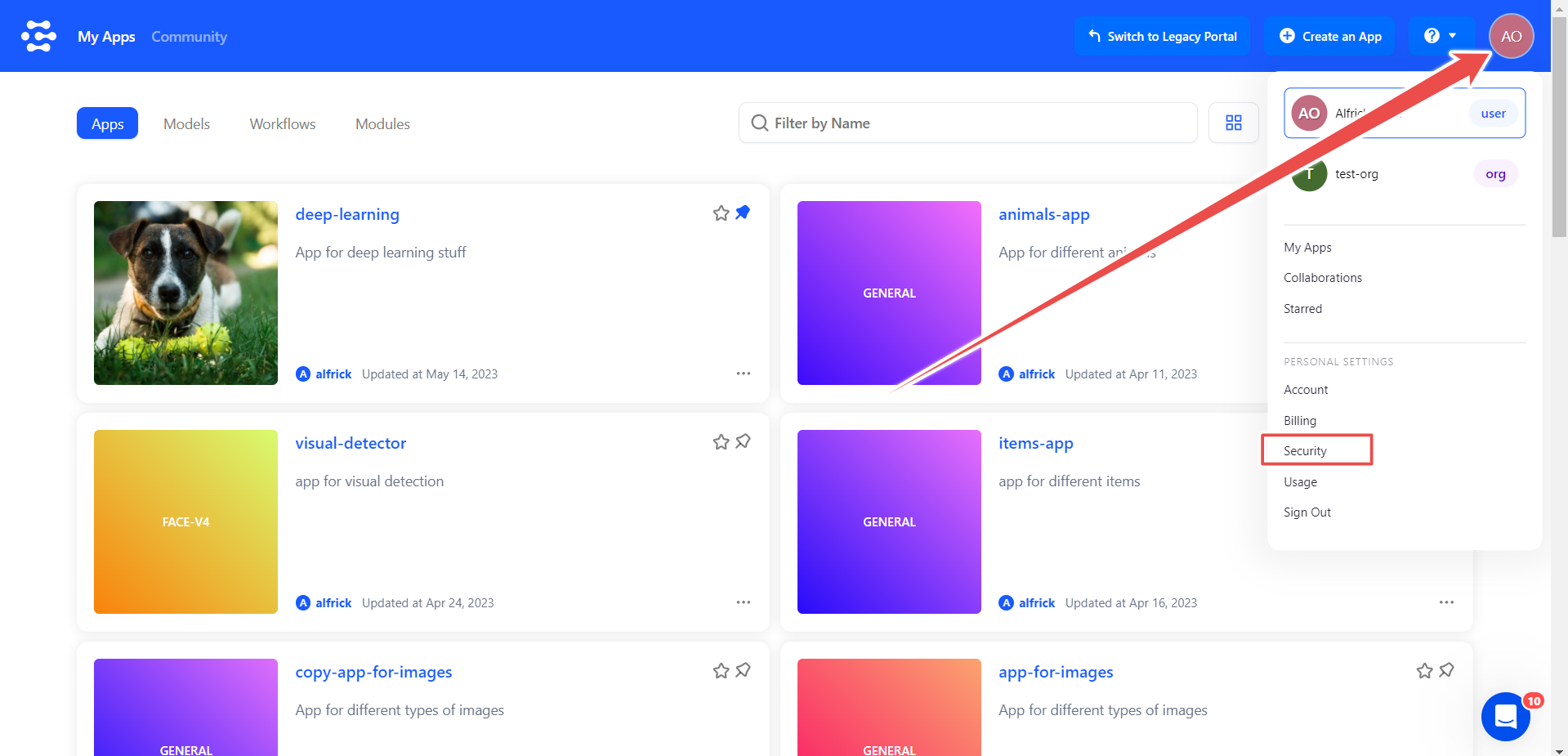Unpin the deep-learning app
The image size is (1568, 756).
[x=743, y=212]
